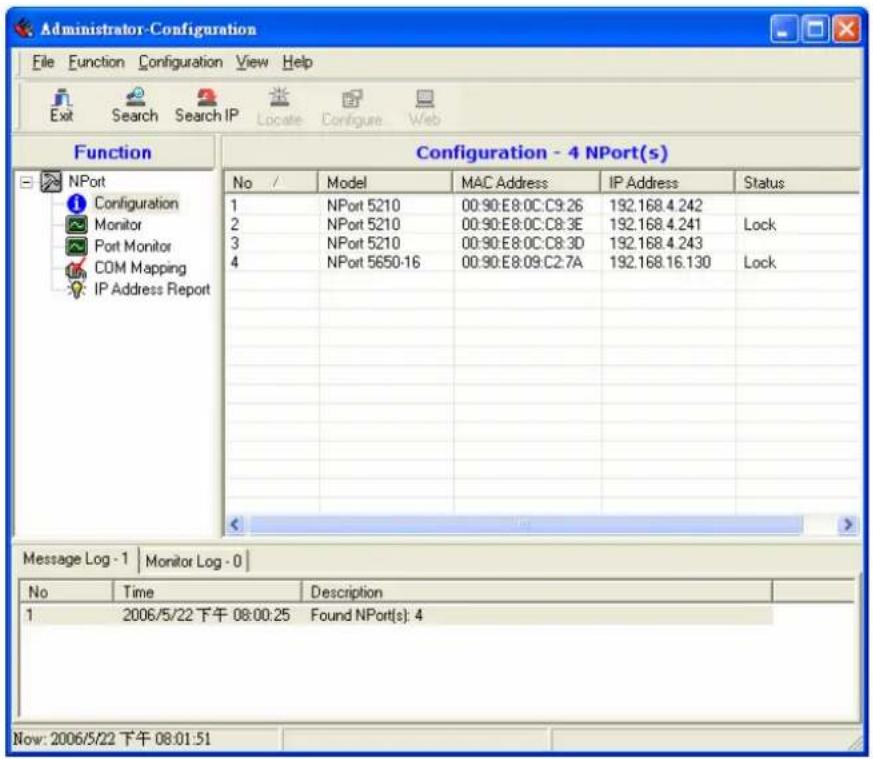Sort by the Status column header
The width and height of the screenshot is (873, 759).
pos(797,182)
